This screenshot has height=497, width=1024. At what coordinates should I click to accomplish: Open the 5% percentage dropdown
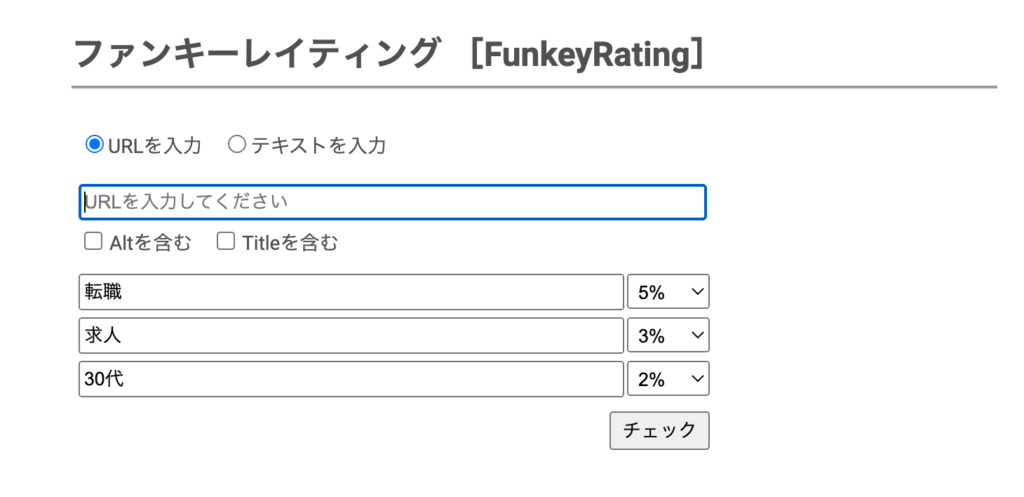tap(667, 292)
